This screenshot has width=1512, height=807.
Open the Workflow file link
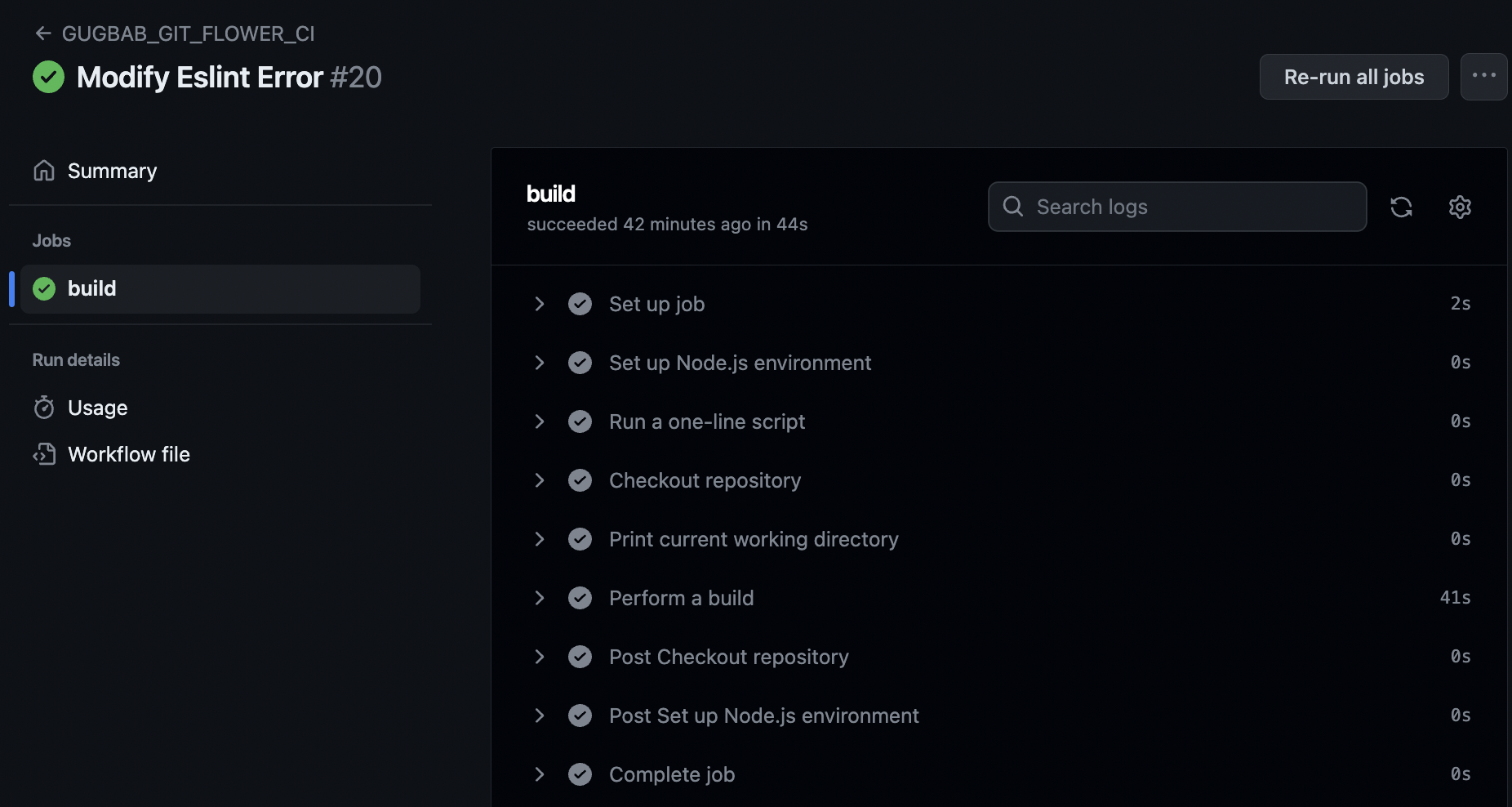(129, 454)
